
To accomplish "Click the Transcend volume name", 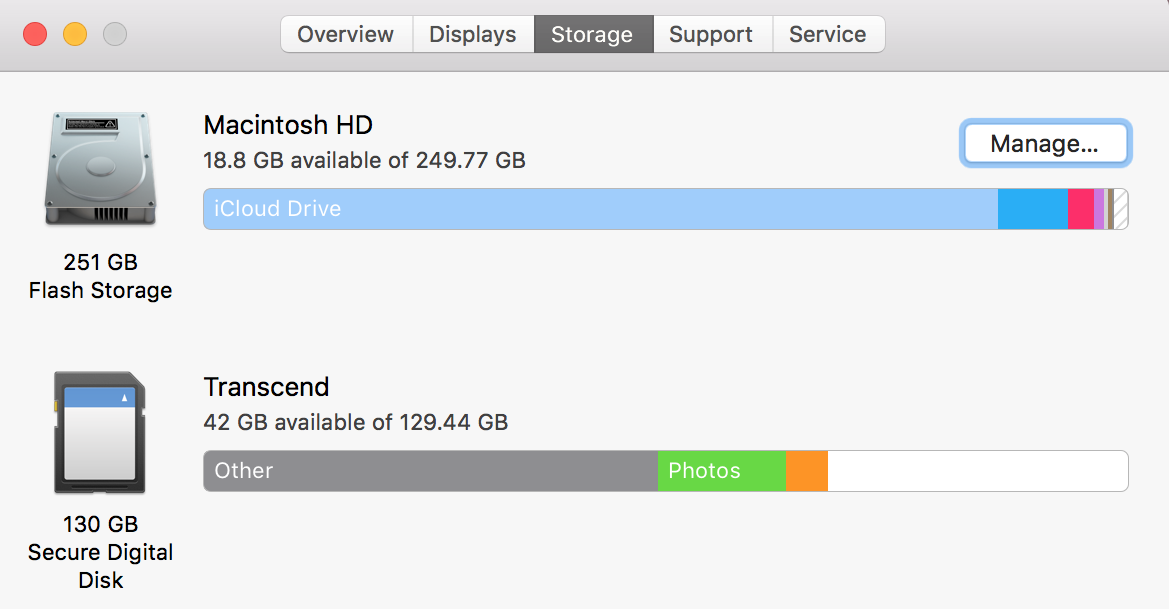I will click(x=266, y=387).
